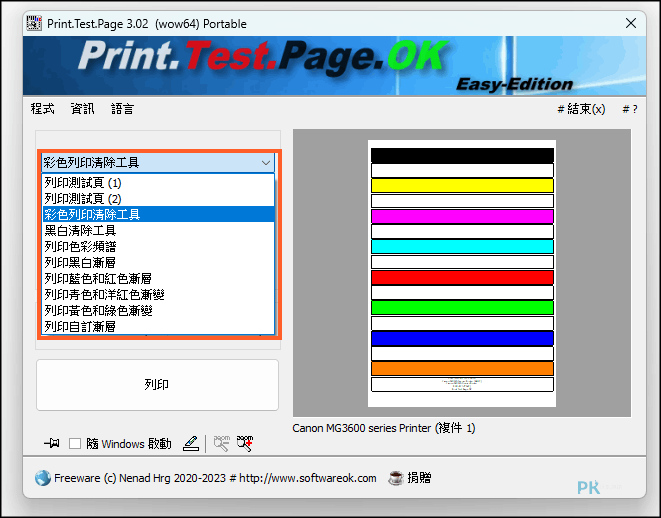This screenshot has width=661, height=518.
Task: Click the app icon in the title bar
Action: coord(34,23)
